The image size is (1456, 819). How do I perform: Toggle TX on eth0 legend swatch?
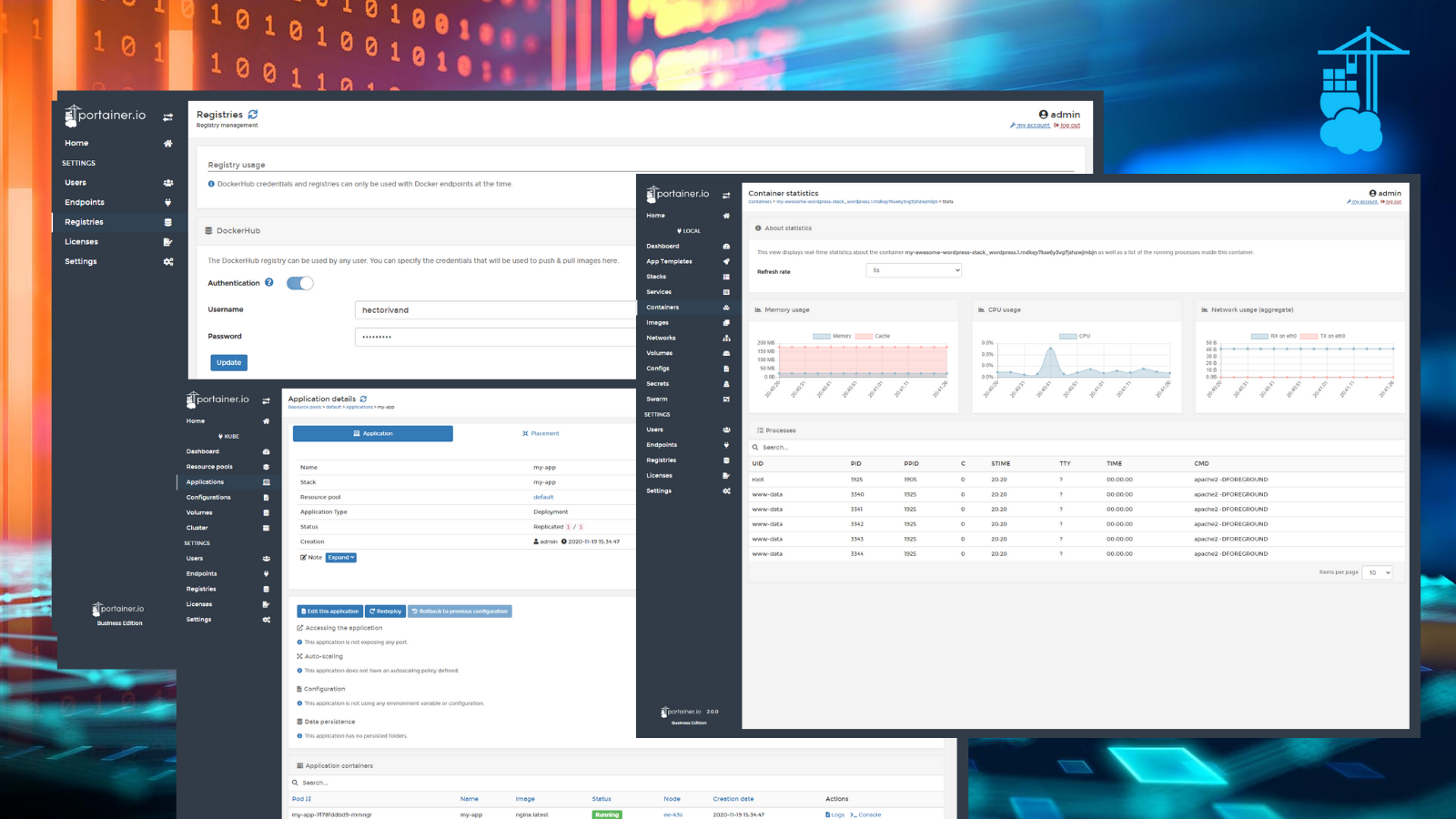[x=1309, y=337]
